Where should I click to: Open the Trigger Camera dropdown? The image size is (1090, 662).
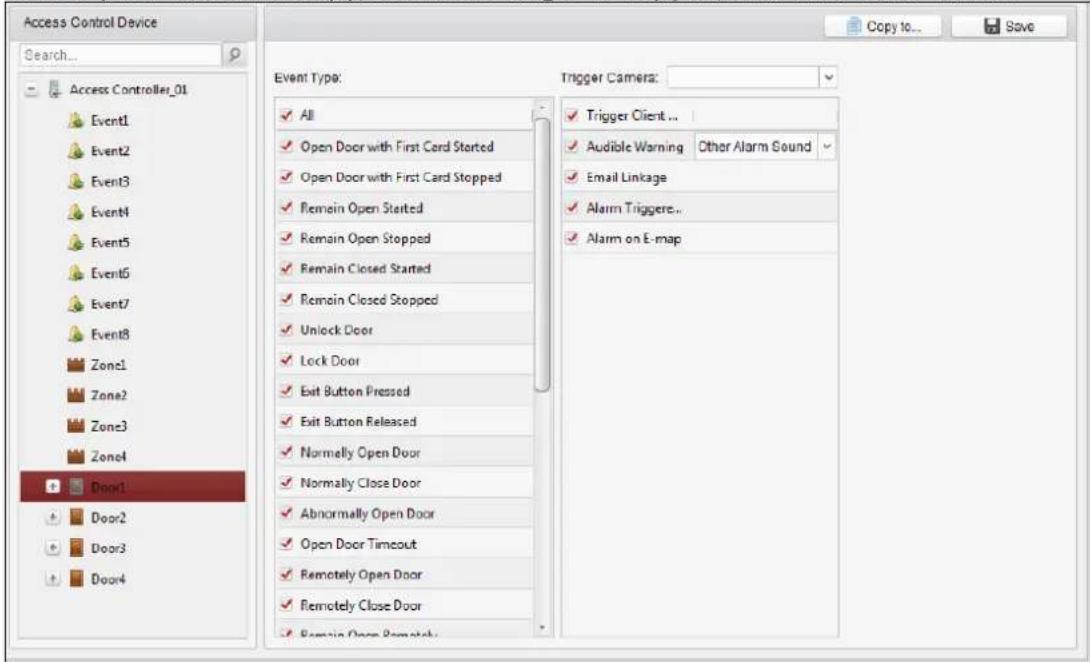(x=828, y=77)
